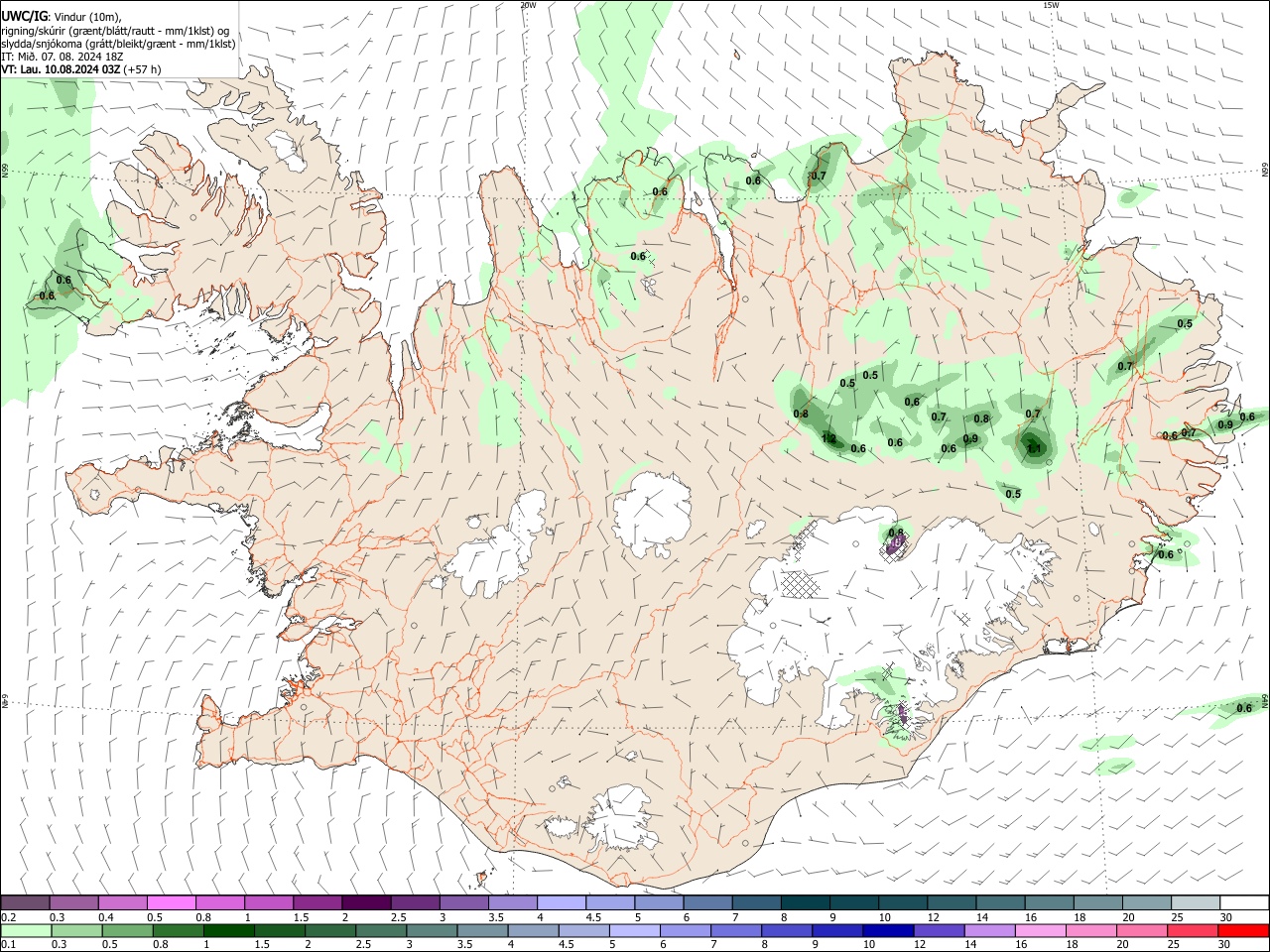The image size is (1270, 952).
Task: Select the light pink swatch between 16 and 18
Action: pos(1041,930)
